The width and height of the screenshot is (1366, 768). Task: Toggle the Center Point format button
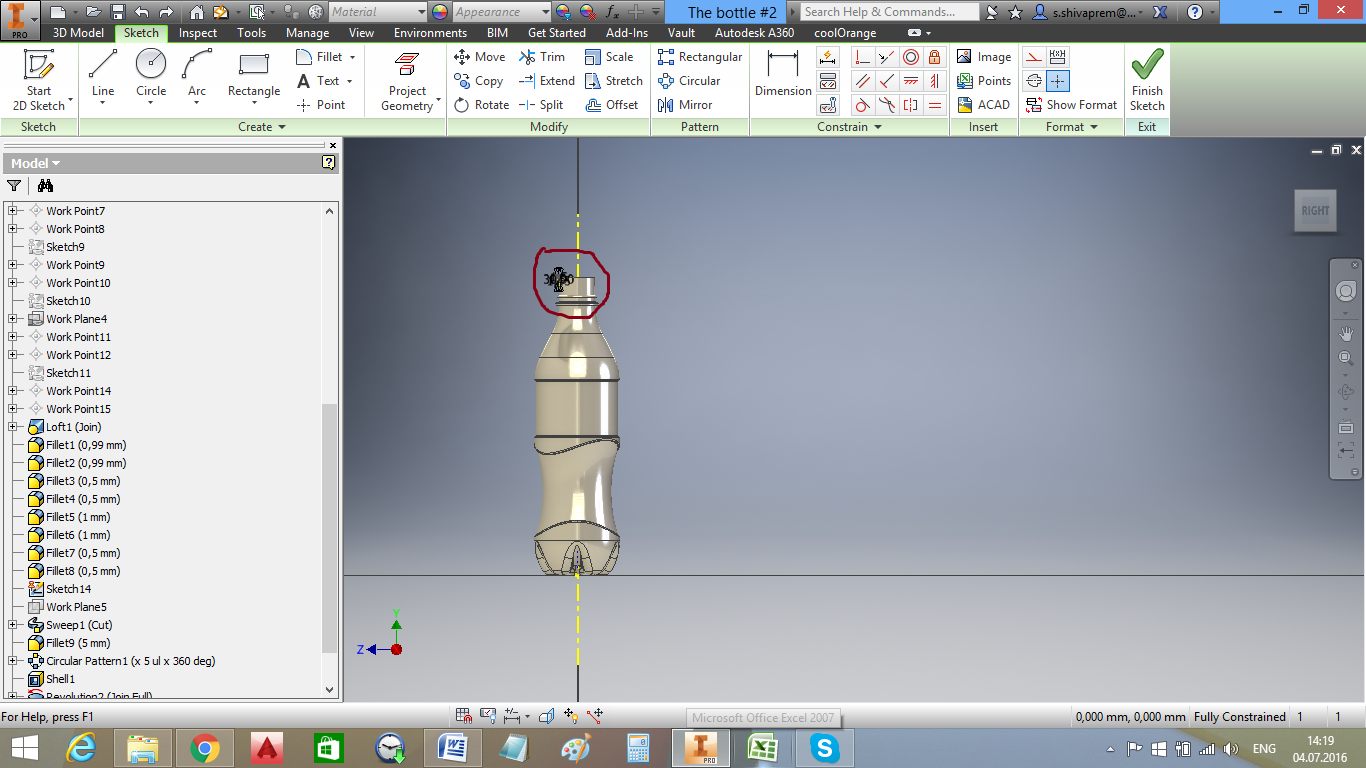[1058, 81]
